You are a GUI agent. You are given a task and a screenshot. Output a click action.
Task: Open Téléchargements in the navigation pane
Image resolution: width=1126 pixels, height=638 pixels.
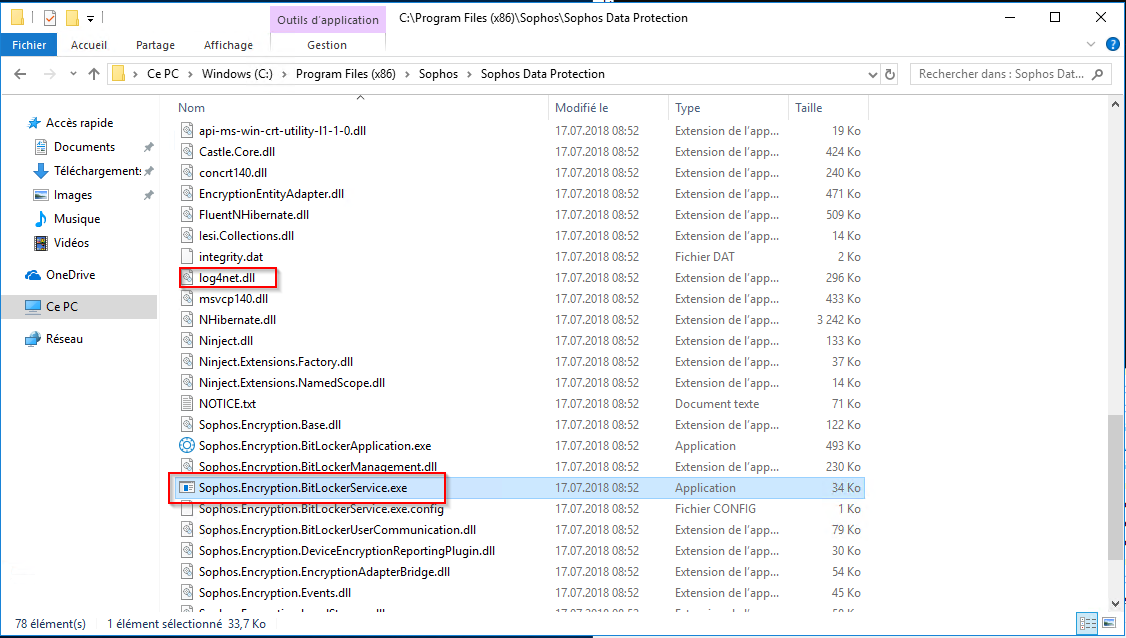coord(97,171)
